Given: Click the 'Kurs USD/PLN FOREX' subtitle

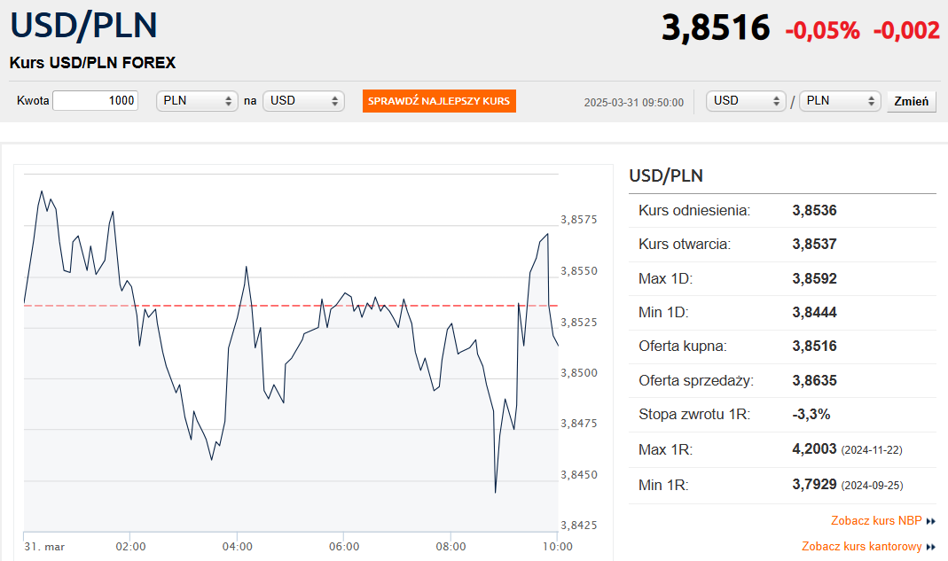Looking at the screenshot, I should coord(93,62).
